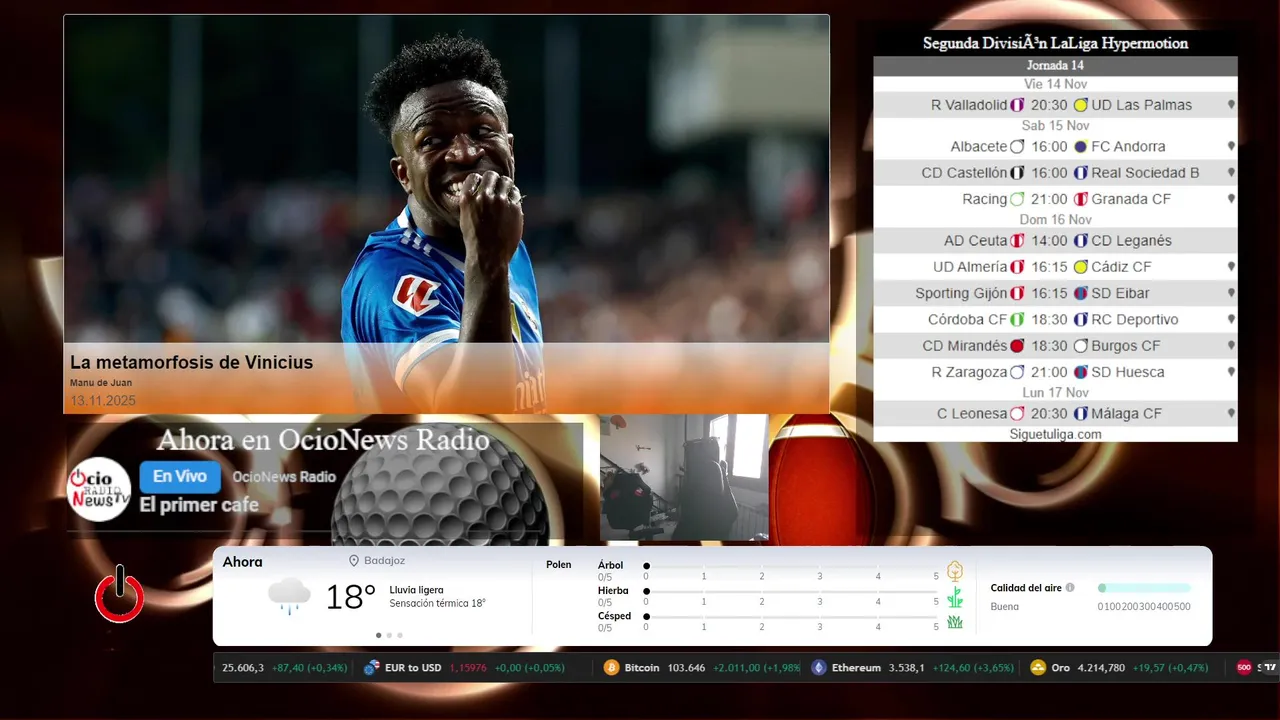Click the EUR to USD flag icon
The width and height of the screenshot is (1280, 720).
coord(372,667)
